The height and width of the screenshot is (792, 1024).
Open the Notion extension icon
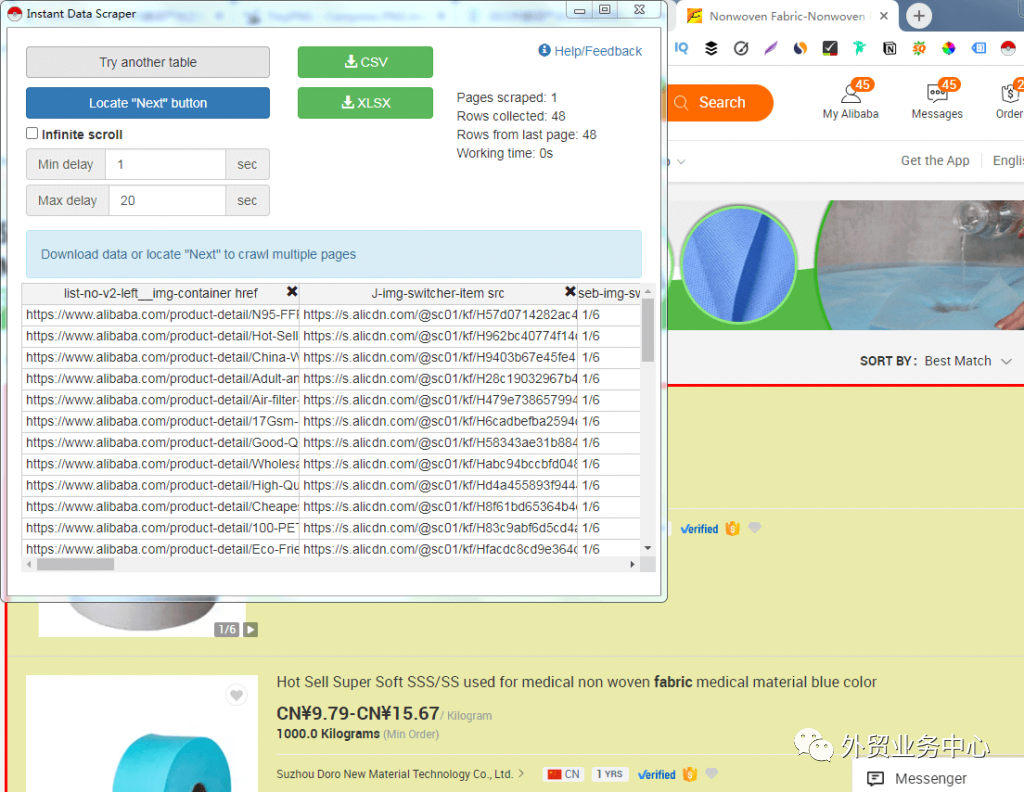click(x=889, y=48)
